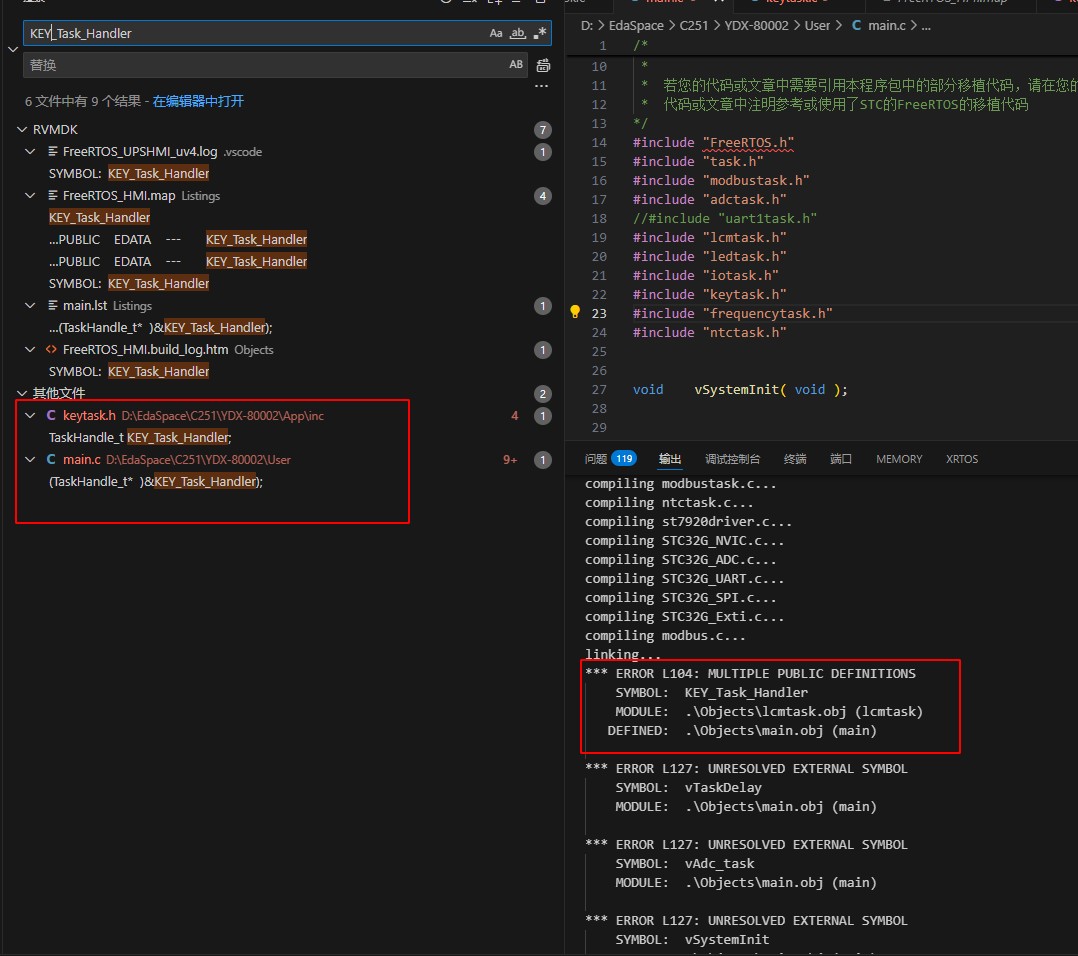Click main.c in the breadcrumb
The width and height of the screenshot is (1078, 956).
point(887,25)
